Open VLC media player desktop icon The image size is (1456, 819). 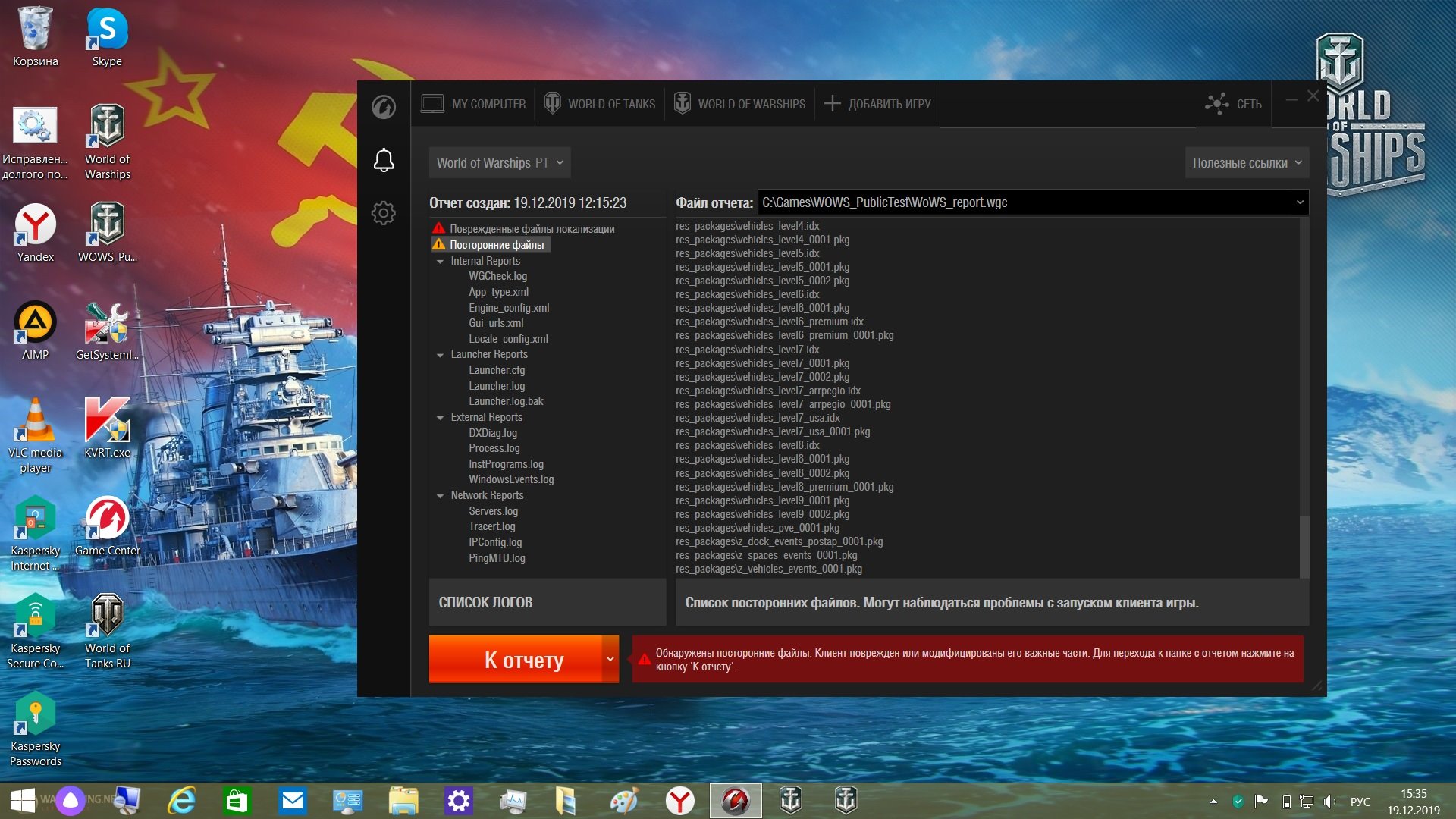(35, 435)
